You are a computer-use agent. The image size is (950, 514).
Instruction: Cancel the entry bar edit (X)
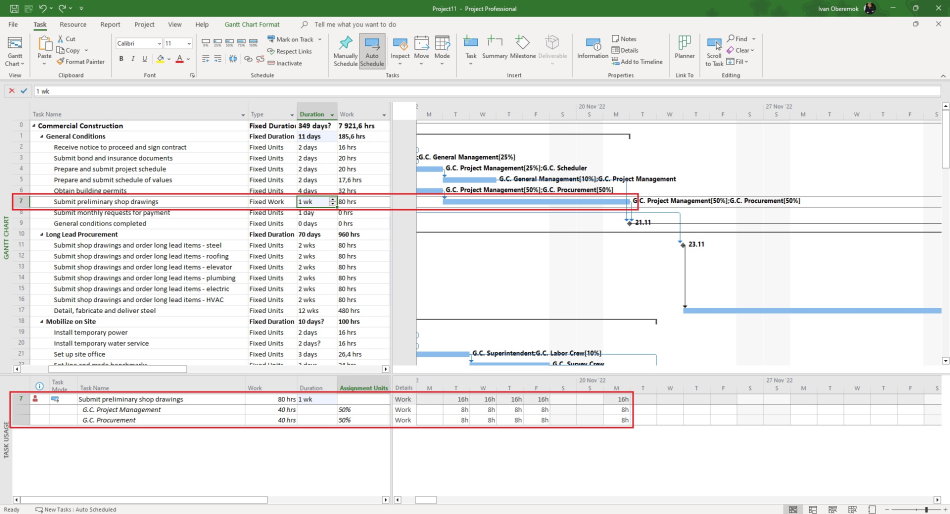(x=12, y=91)
